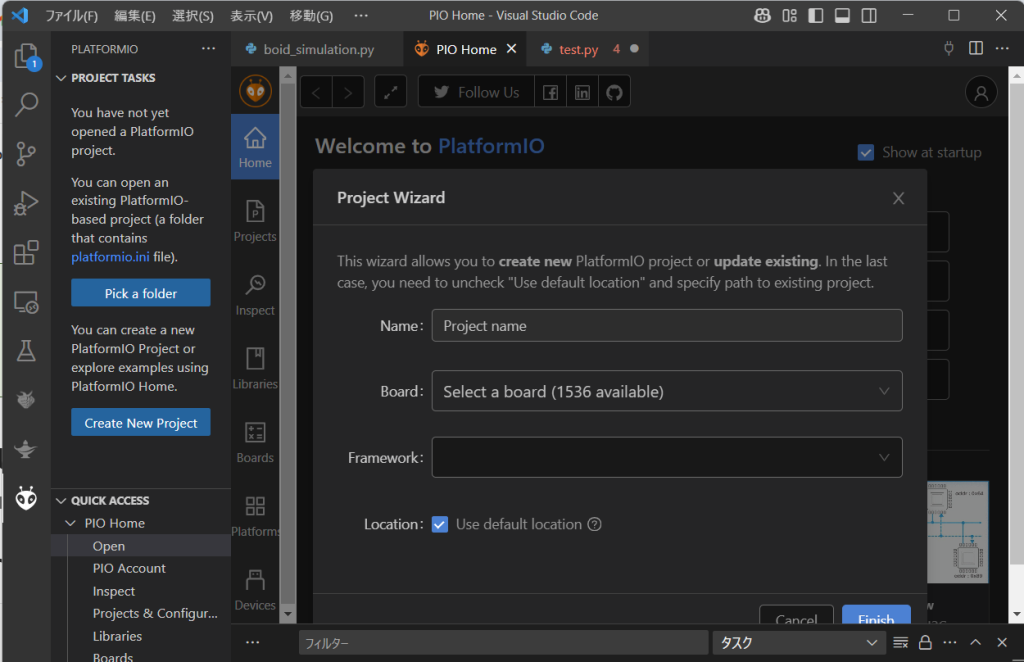The height and width of the screenshot is (662, 1024).
Task: Open the ファイル(F) menu
Action: click(x=72, y=16)
